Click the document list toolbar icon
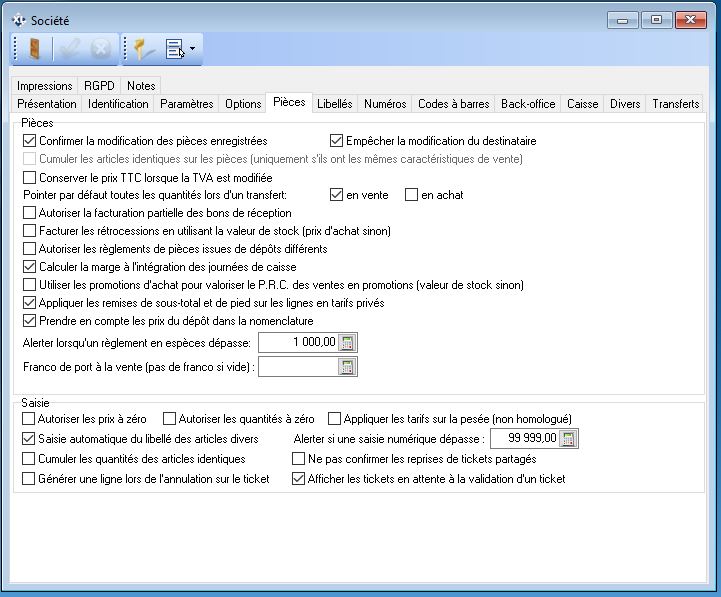 pyautogui.click(x=174, y=48)
